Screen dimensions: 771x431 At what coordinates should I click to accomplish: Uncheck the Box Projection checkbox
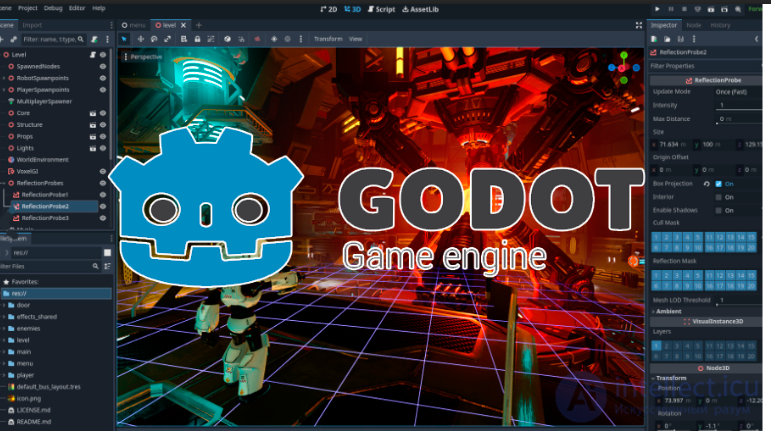tap(718, 184)
